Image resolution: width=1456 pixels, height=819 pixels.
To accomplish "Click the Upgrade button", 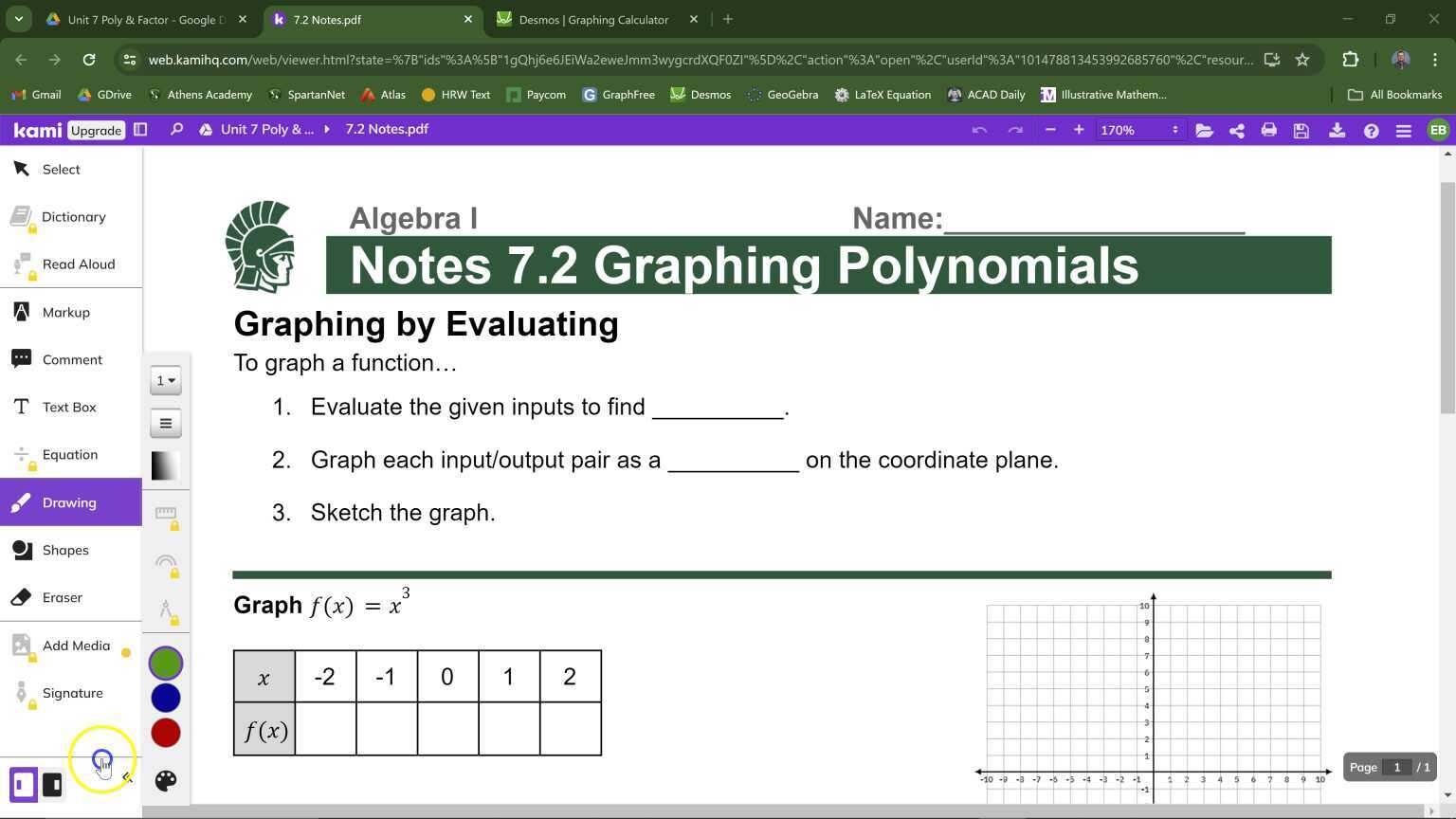I will tap(95, 130).
